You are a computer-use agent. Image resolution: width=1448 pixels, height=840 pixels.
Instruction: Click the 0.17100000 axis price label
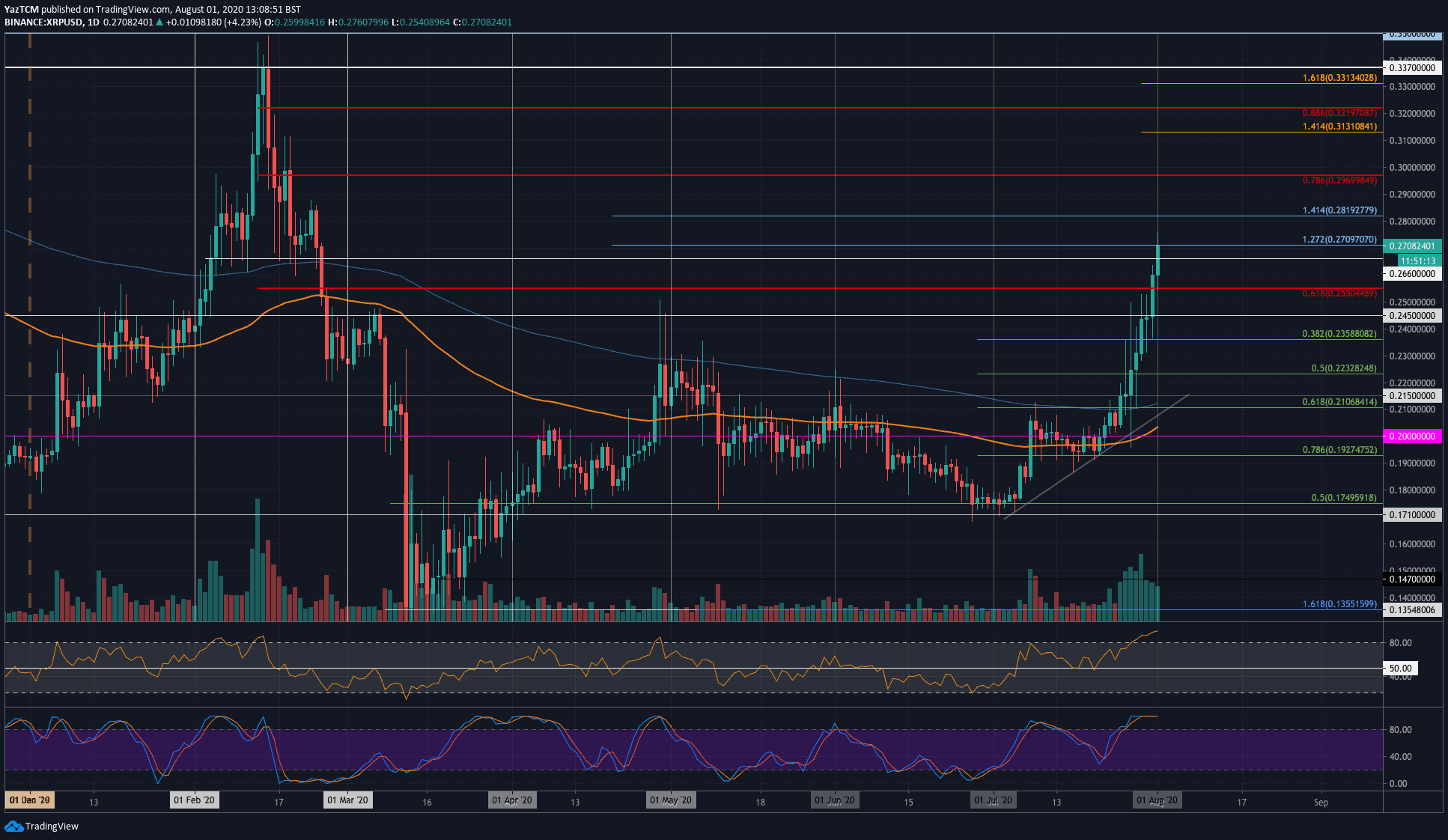point(1412,514)
